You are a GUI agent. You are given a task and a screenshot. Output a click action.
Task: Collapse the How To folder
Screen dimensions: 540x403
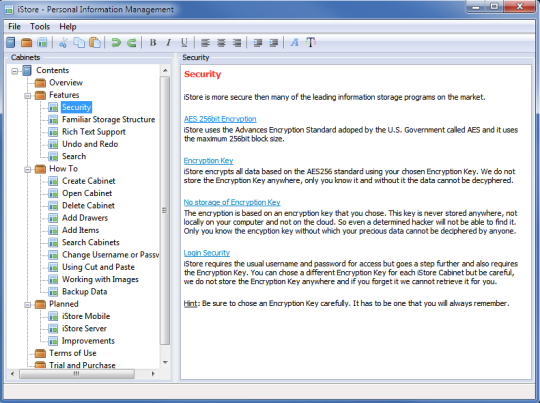28,169
